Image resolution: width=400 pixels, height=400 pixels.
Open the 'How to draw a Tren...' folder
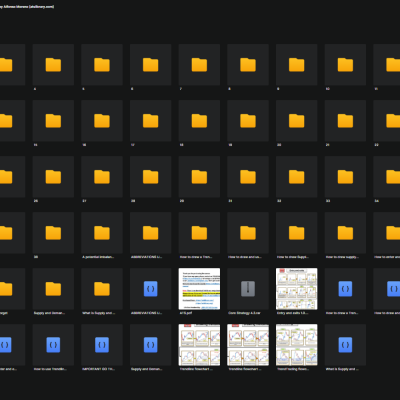[199, 233]
